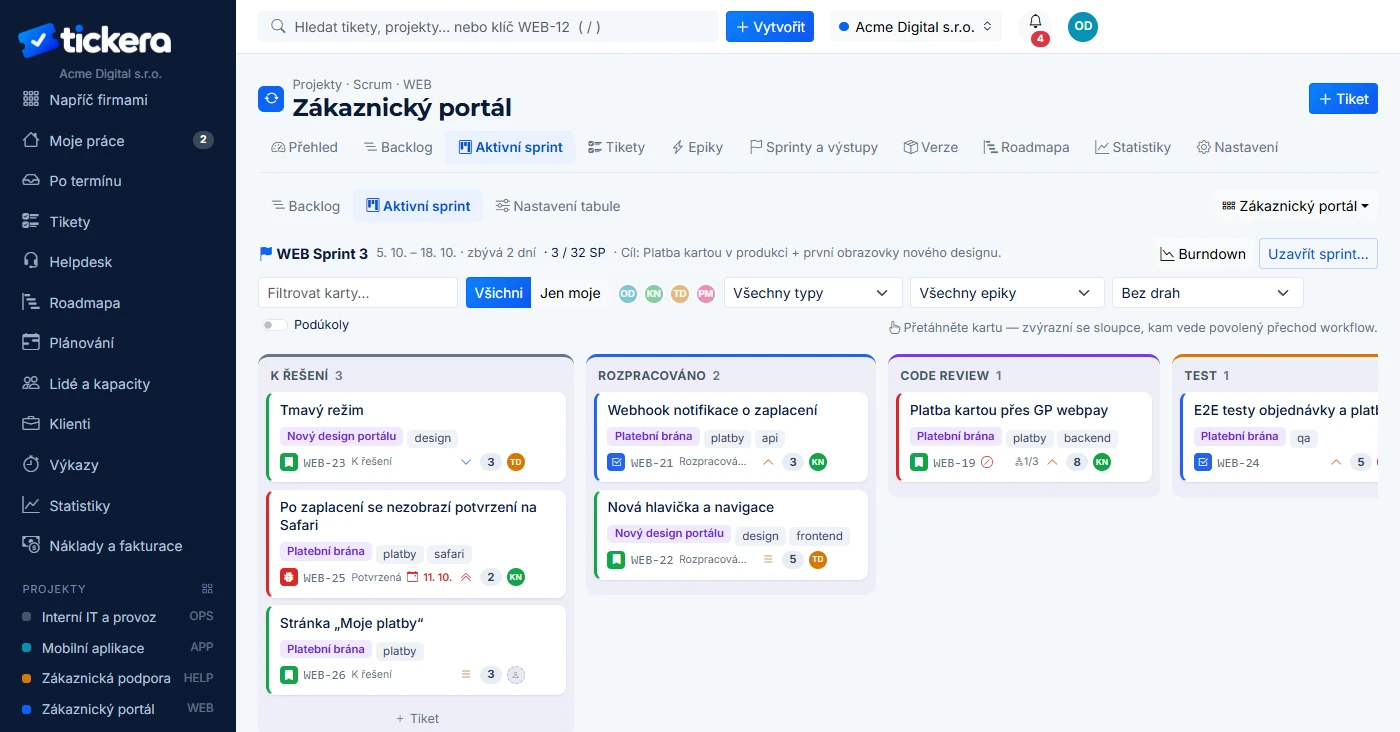The width and height of the screenshot is (1400, 732).
Task: Open Výkazy in the sidebar
Action: 118,465
